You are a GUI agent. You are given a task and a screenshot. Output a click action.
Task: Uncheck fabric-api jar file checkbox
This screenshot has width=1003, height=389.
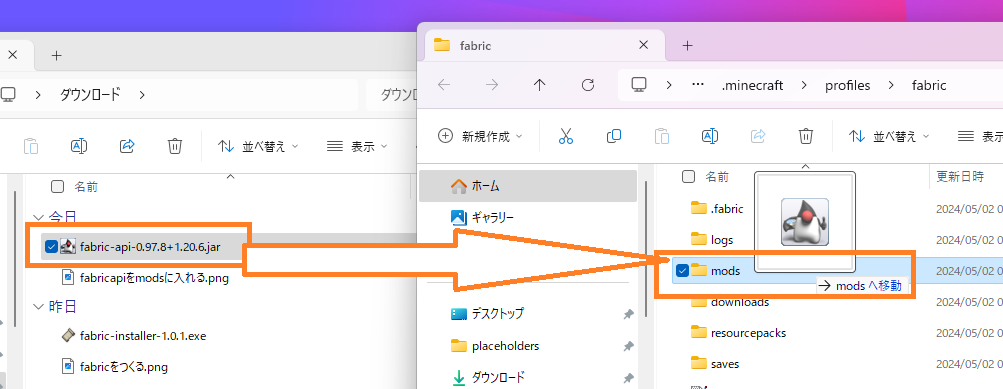tap(52, 246)
